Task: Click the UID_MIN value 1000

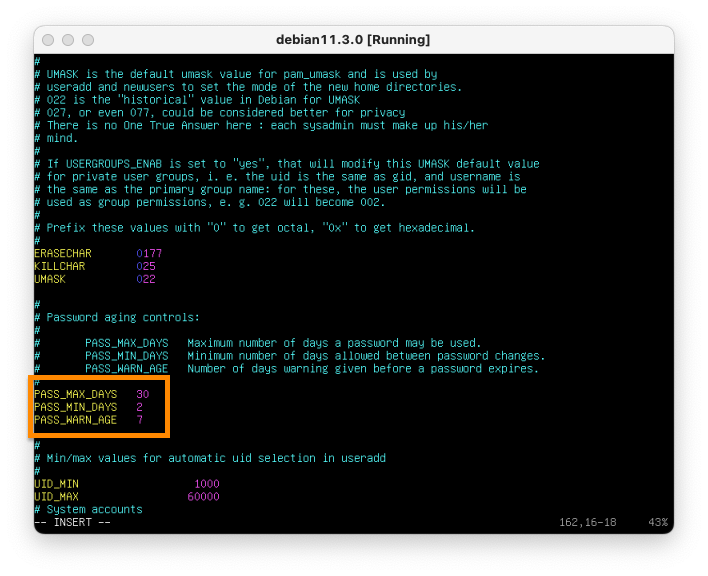Action: 206,484
